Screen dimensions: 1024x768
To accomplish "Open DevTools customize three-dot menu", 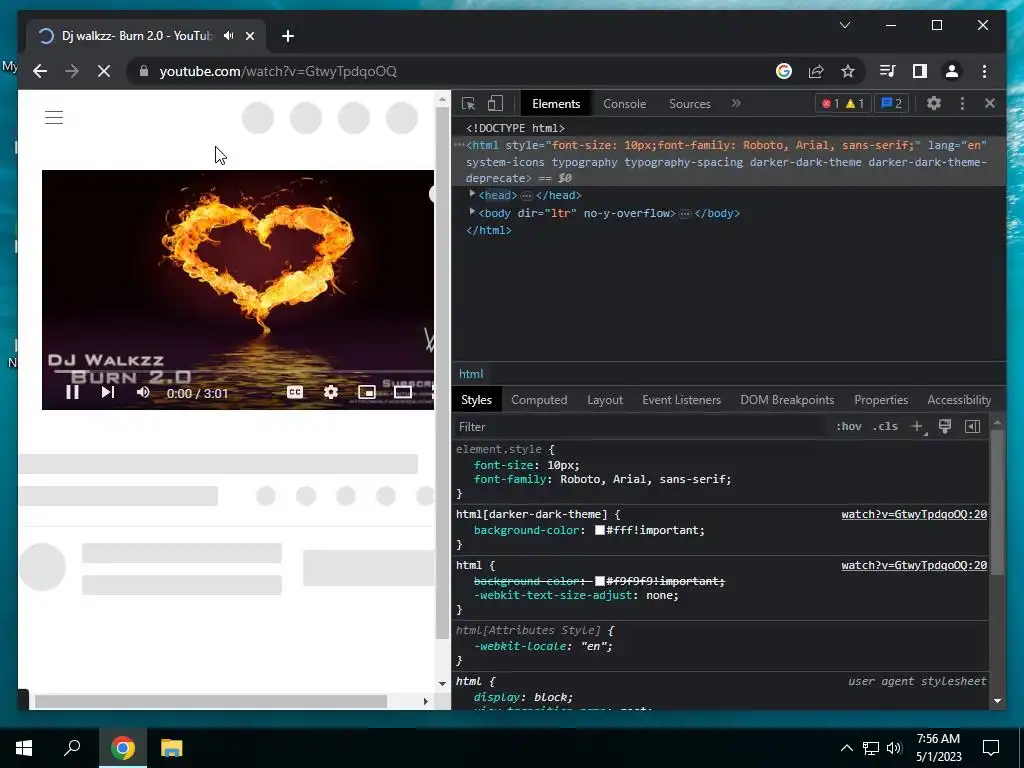I will pyautogui.click(x=962, y=103).
